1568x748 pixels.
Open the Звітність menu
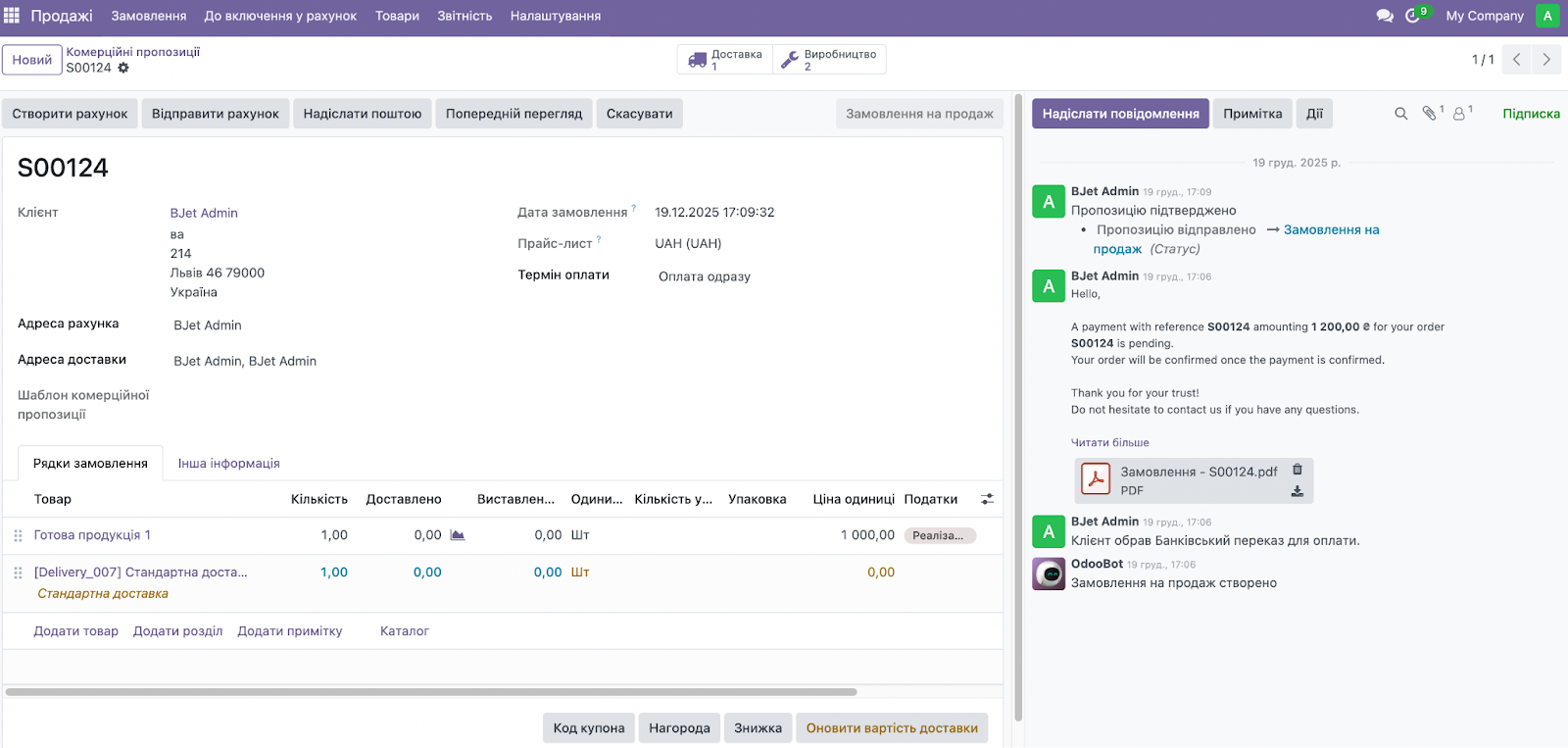click(x=465, y=16)
